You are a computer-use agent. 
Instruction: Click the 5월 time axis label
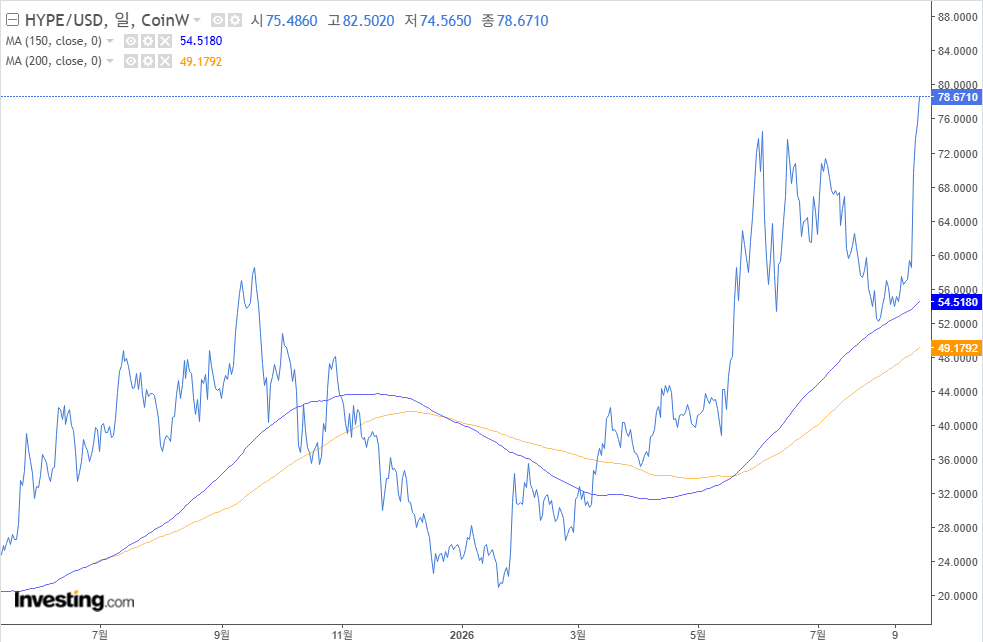[698, 635]
